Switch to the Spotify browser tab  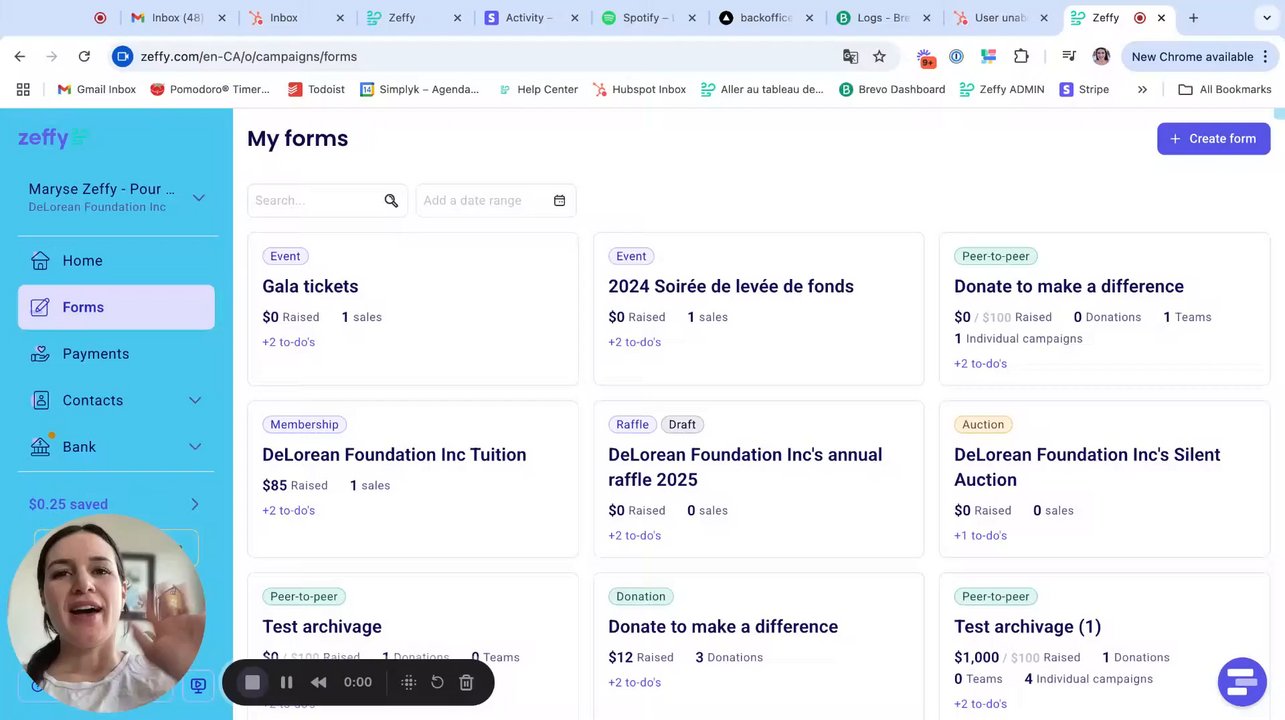pyautogui.click(x=650, y=18)
